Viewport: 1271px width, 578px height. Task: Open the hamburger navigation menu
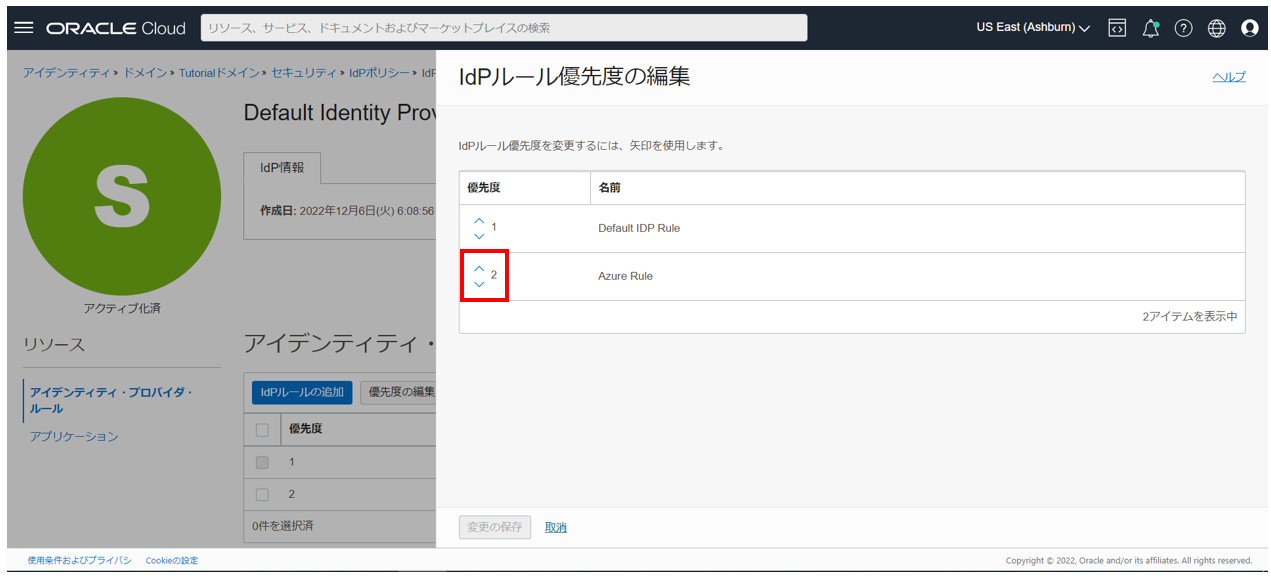(25, 28)
